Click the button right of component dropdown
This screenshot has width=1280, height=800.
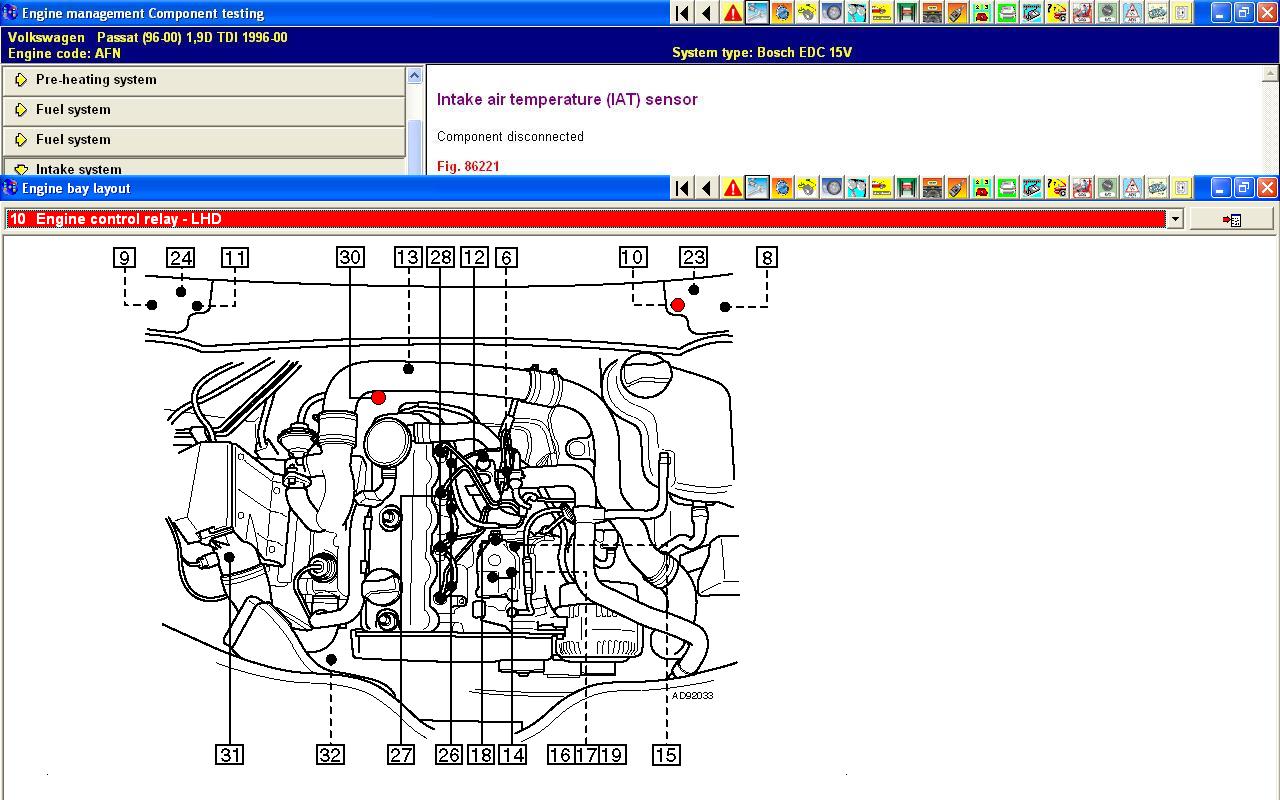point(1232,219)
